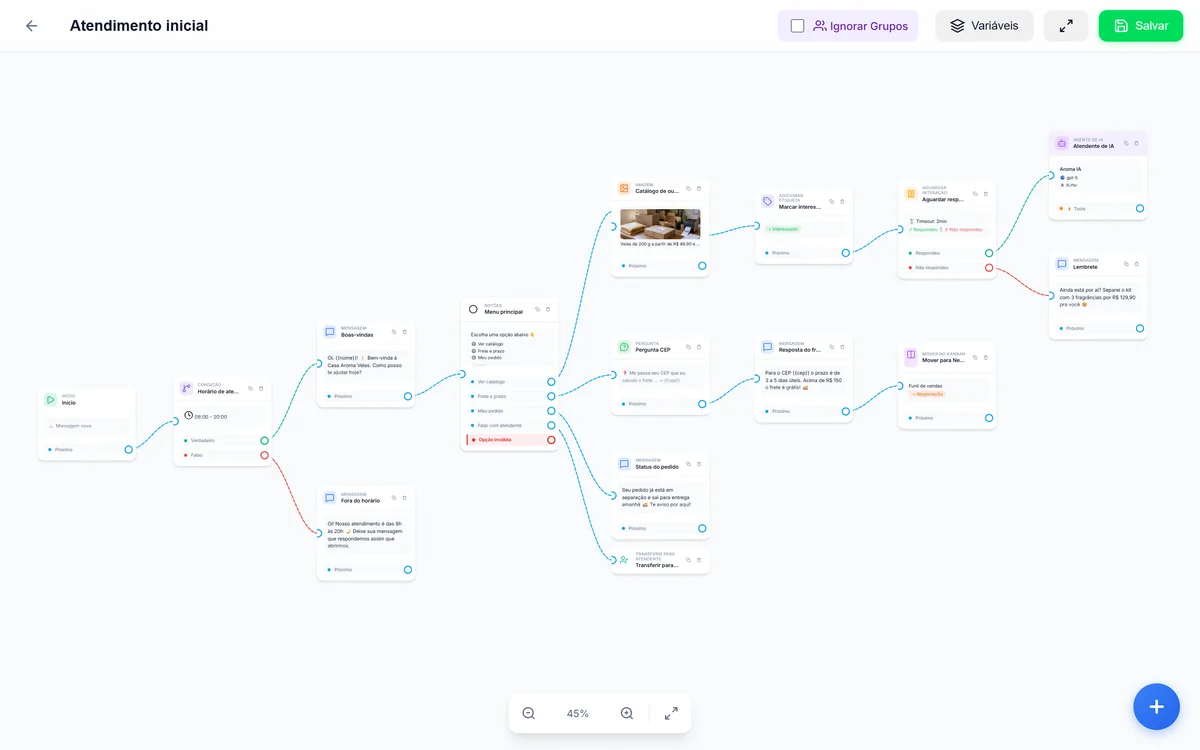
Task: Select the Falar com atendente output row
Action: [x=509, y=425]
